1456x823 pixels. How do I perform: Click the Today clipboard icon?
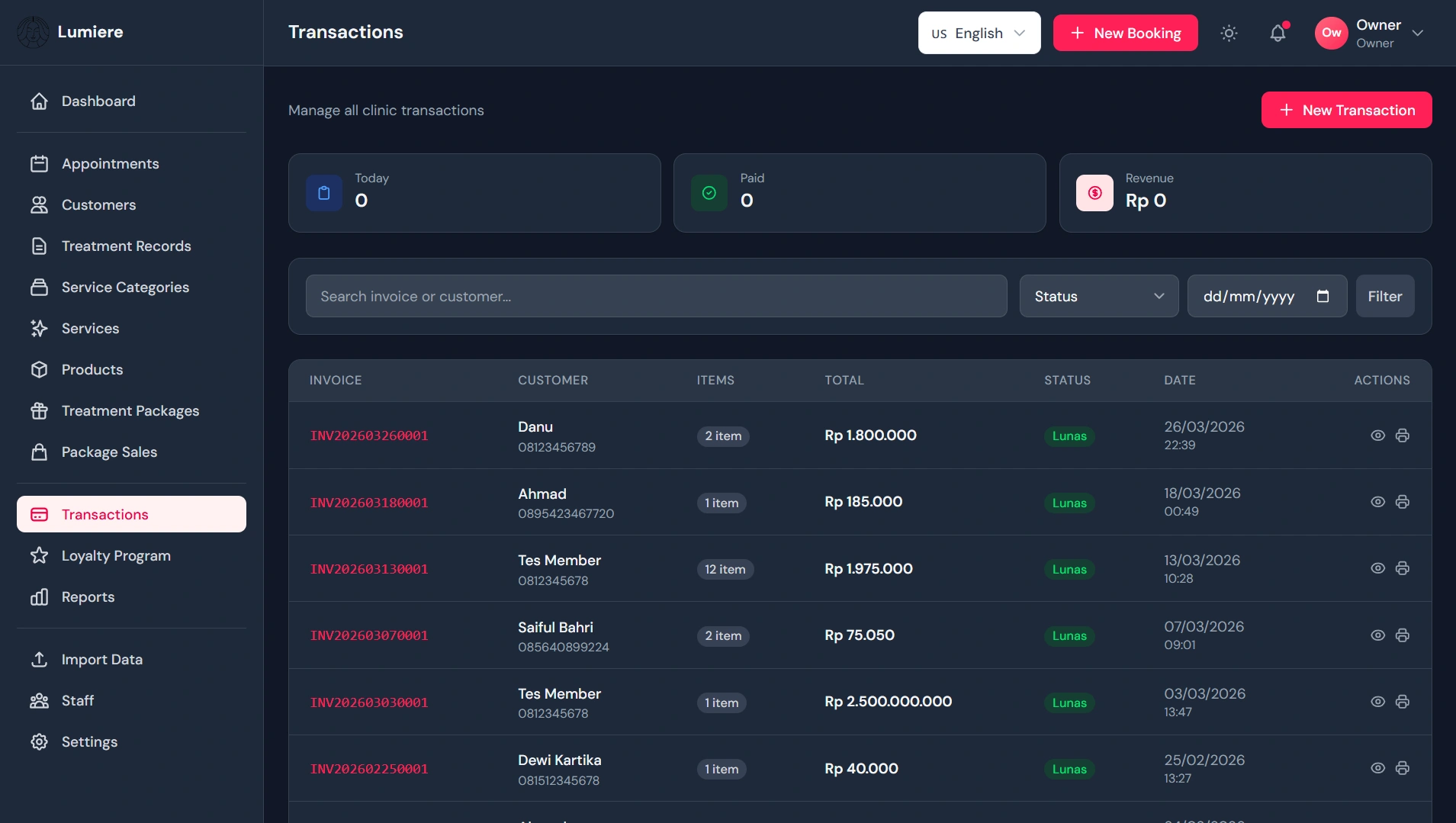pyautogui.click(x=323, y=193)
